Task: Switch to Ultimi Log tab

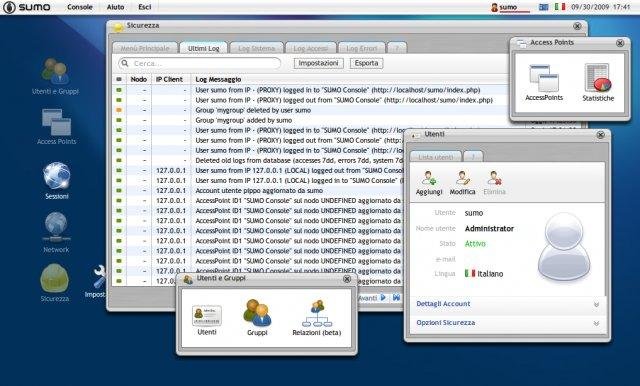Action: click(203, 48)
